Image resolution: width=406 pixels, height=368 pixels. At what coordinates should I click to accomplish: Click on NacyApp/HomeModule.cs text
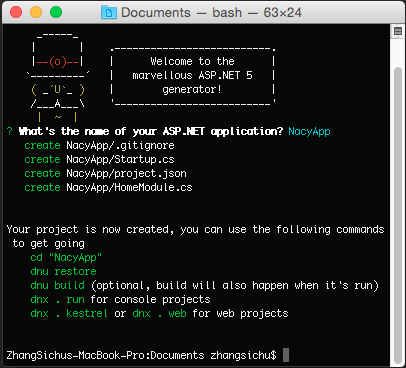tap(129, 187)
